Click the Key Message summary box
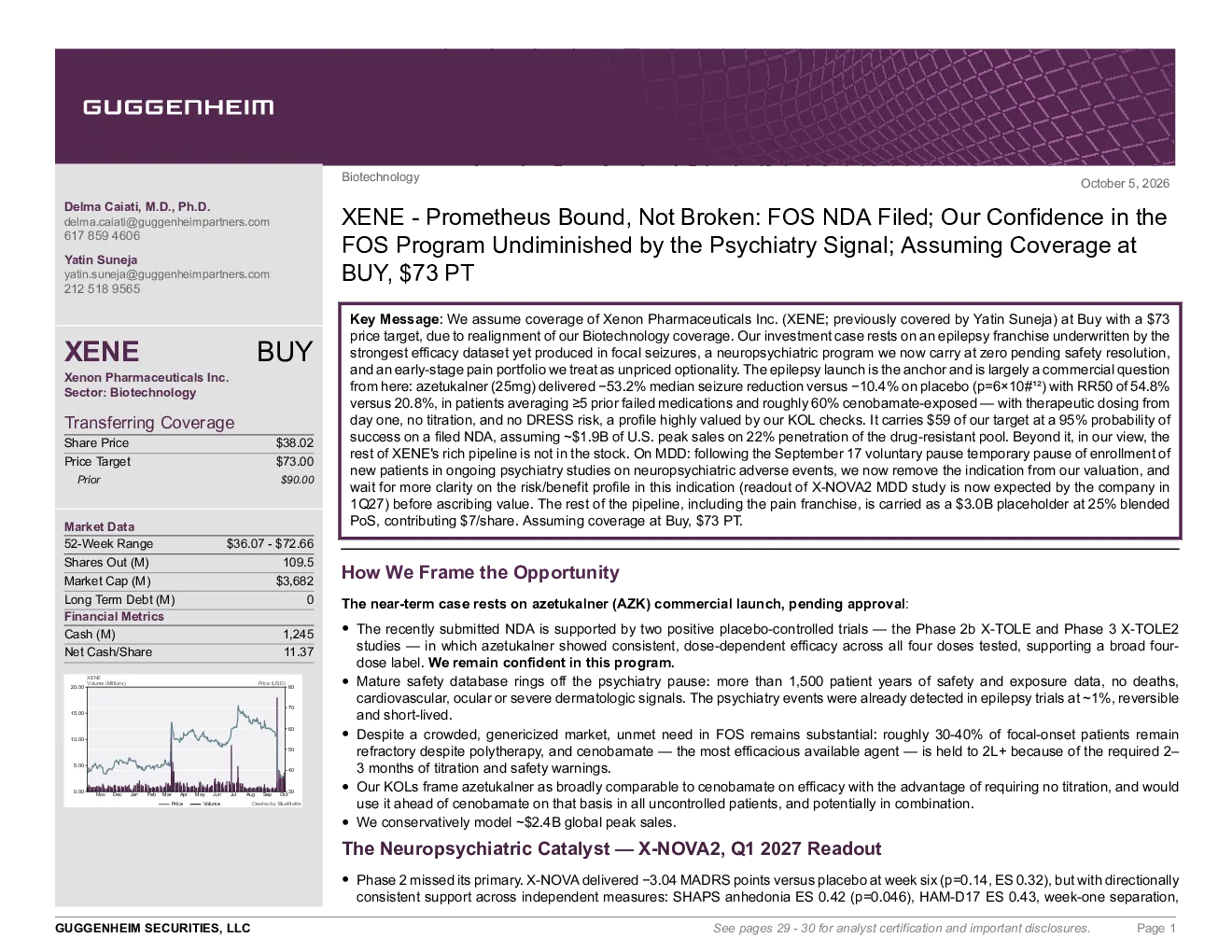Viewport: 1232px width, 952px height. pyautogui.click(x=760, y=420)
